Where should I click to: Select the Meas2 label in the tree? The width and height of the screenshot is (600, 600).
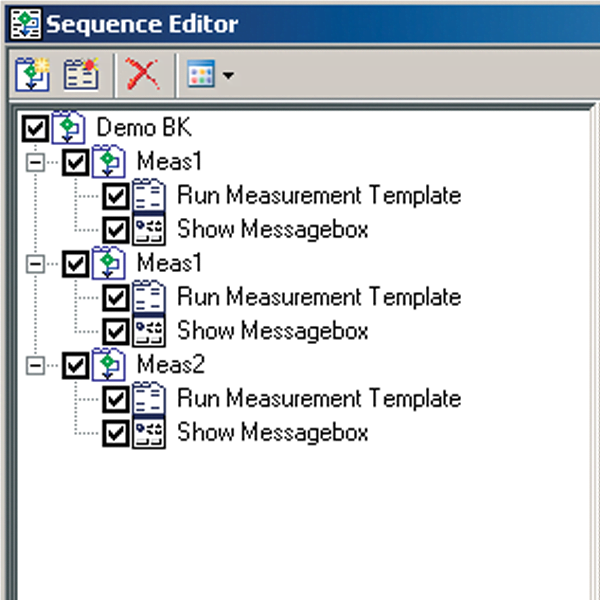tap(171, 365)
